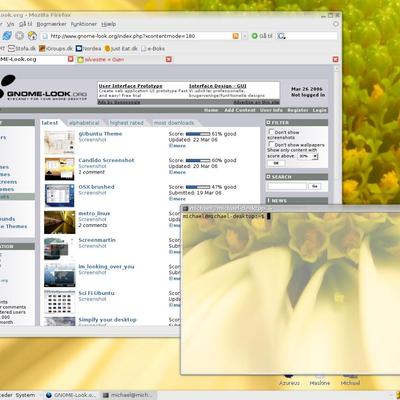Open the 'Screenmartin' entry link
400x400 pixels.
(97, 240)
